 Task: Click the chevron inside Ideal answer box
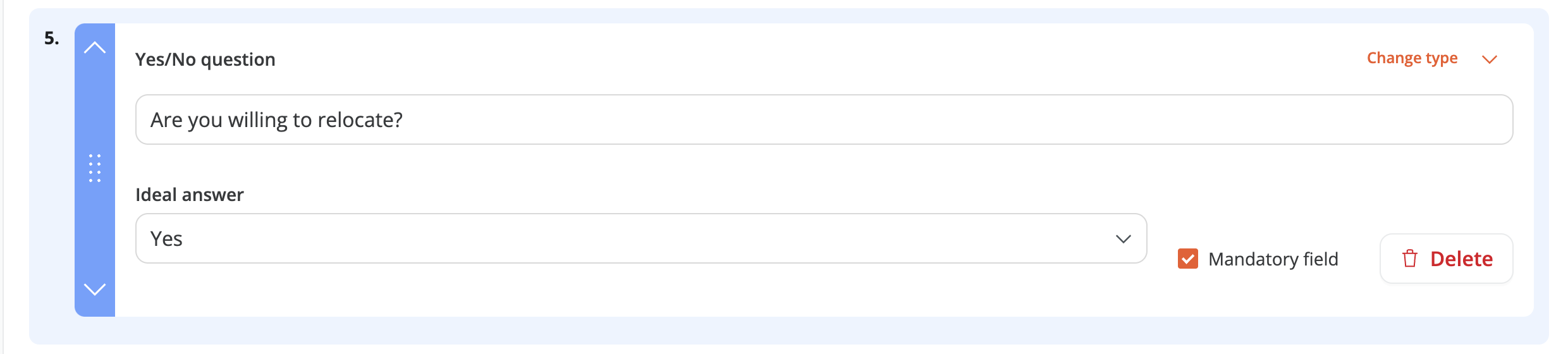coord(1123,239)
